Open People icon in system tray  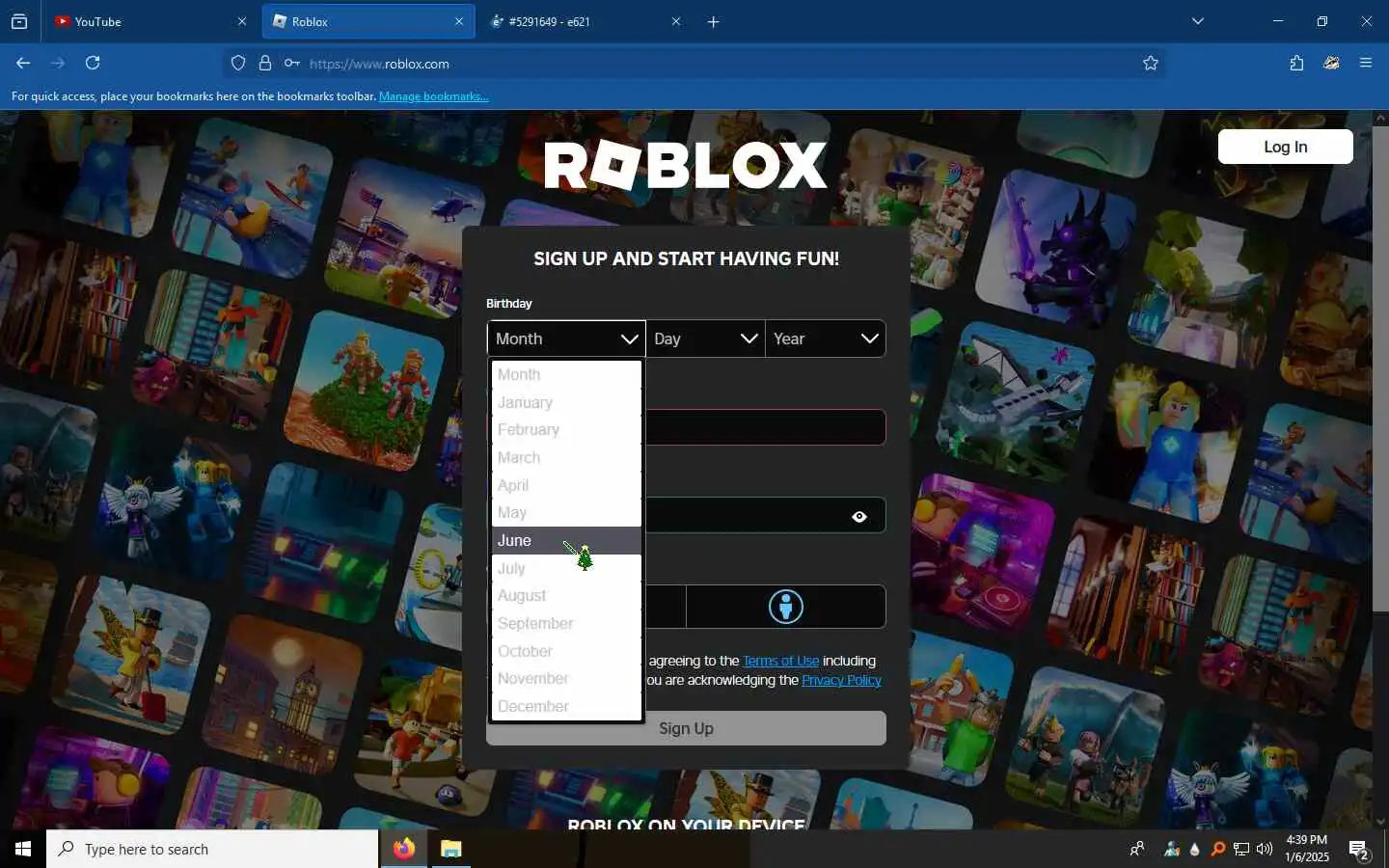pyautogui.click(x=1137, y=849)
